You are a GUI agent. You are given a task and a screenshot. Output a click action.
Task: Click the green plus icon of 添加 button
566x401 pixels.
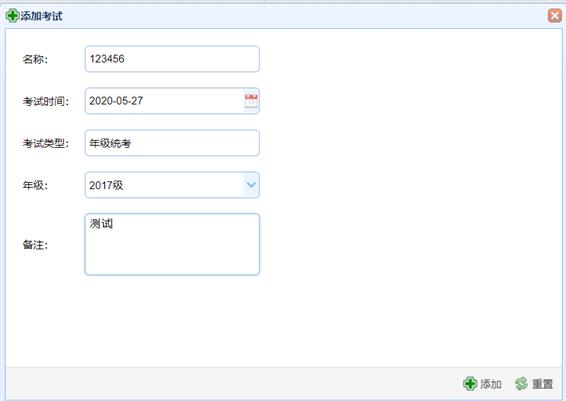470,383
